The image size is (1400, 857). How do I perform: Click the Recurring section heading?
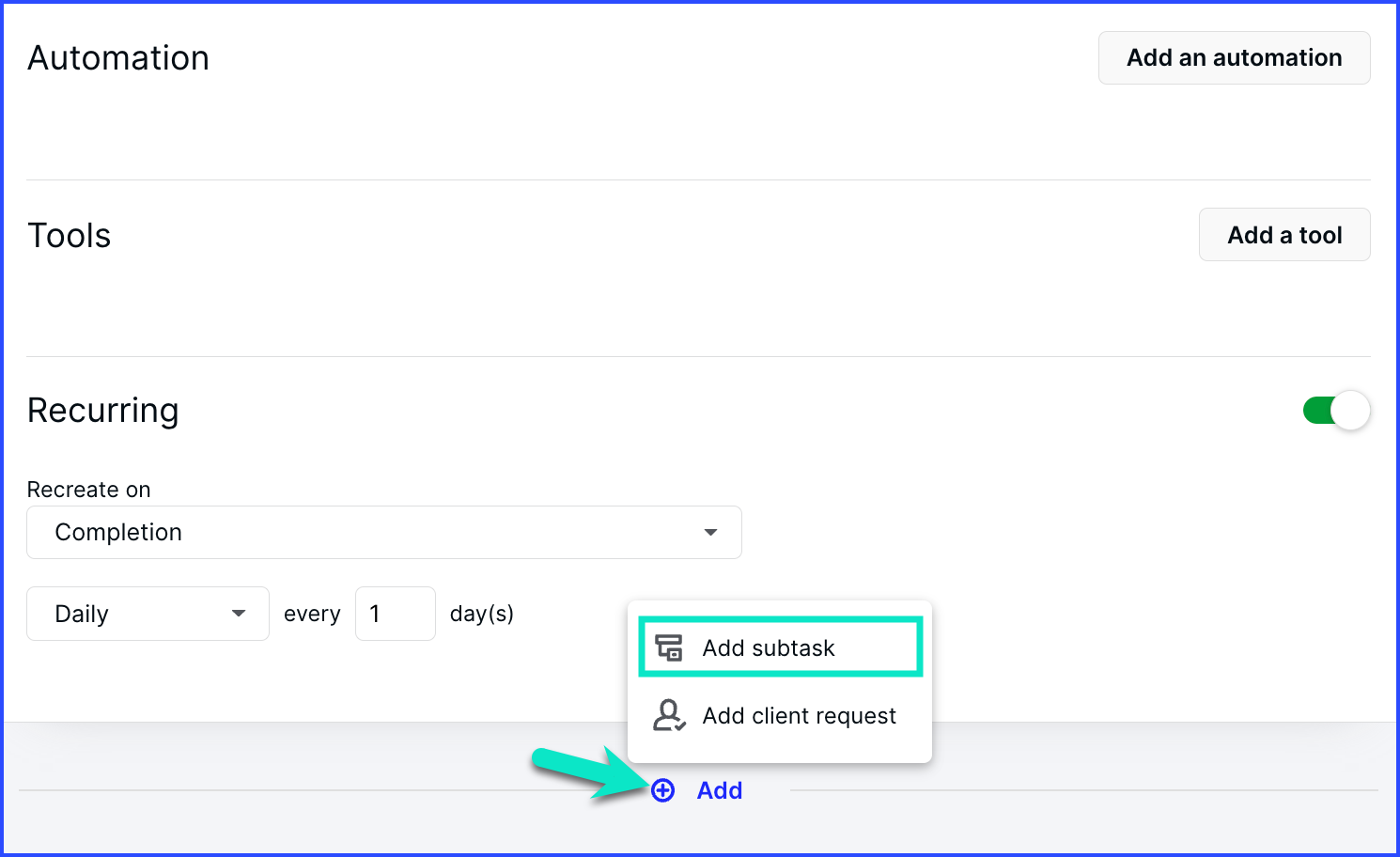[x=103, y=411]
